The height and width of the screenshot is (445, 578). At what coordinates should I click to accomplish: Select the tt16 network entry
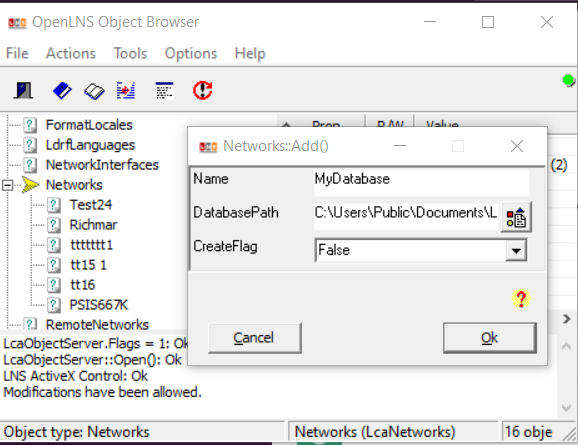click(x=83, y=284)
